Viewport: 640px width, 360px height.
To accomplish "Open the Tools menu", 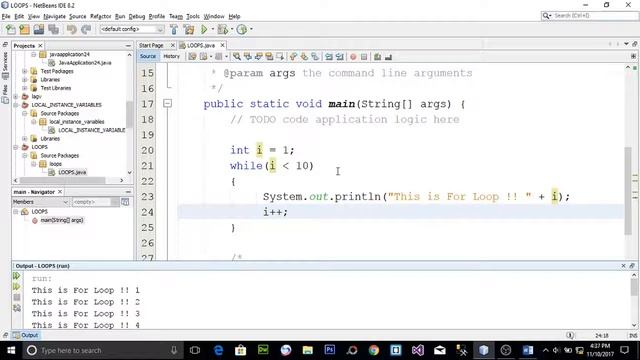I will (x=193, y=16).
